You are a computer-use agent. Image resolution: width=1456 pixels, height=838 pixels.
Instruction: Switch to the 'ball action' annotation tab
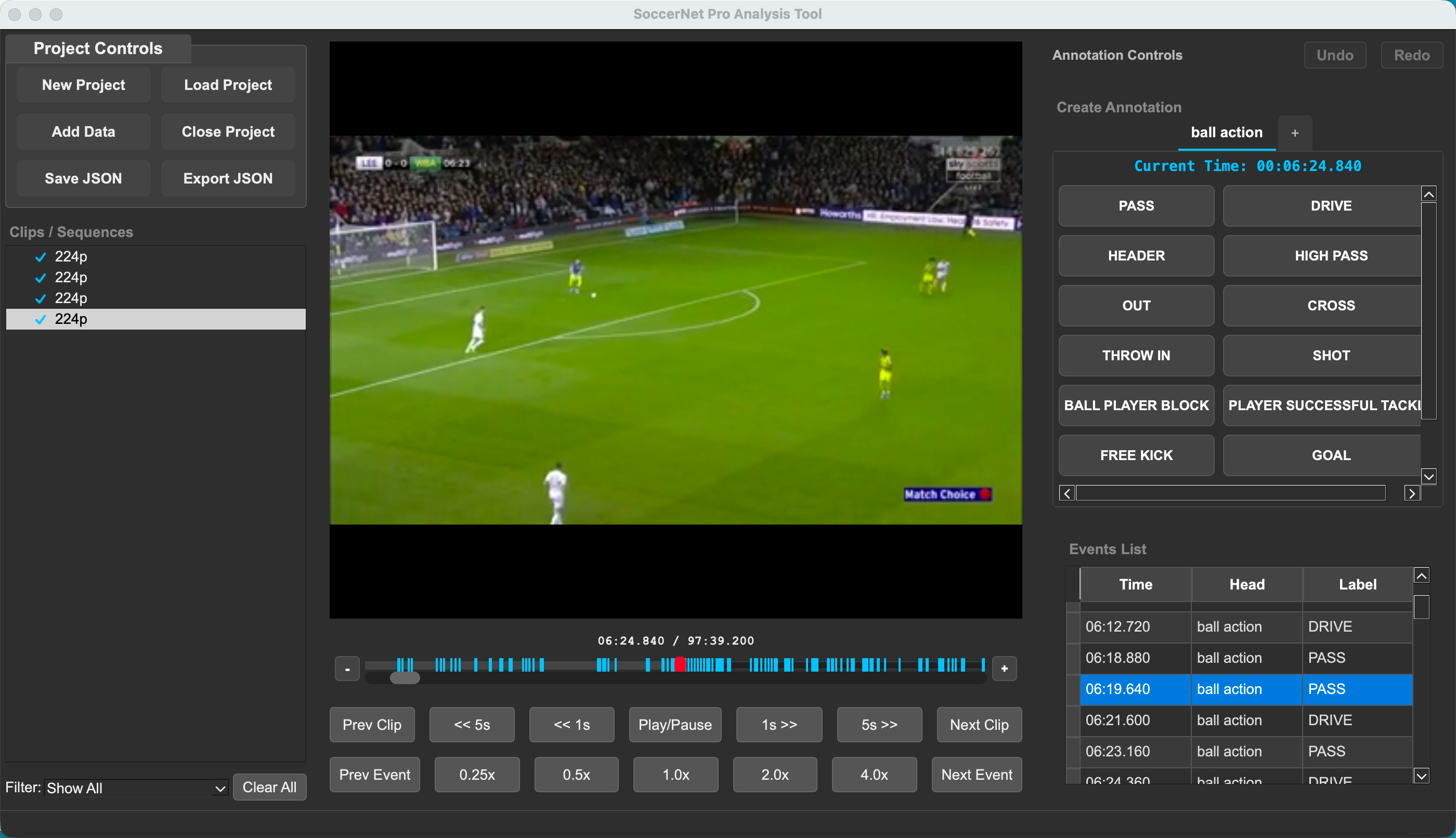[1226, 133]
